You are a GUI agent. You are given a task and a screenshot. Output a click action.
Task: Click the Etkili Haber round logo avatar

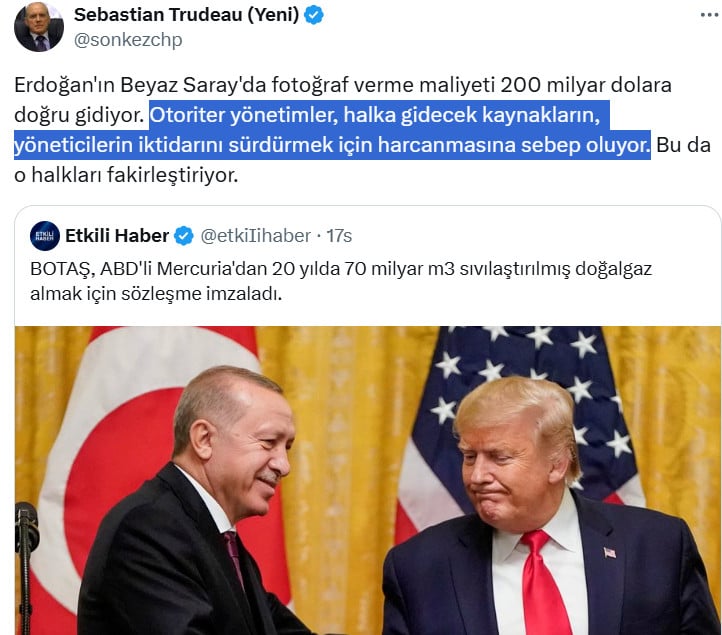point(45,236)
